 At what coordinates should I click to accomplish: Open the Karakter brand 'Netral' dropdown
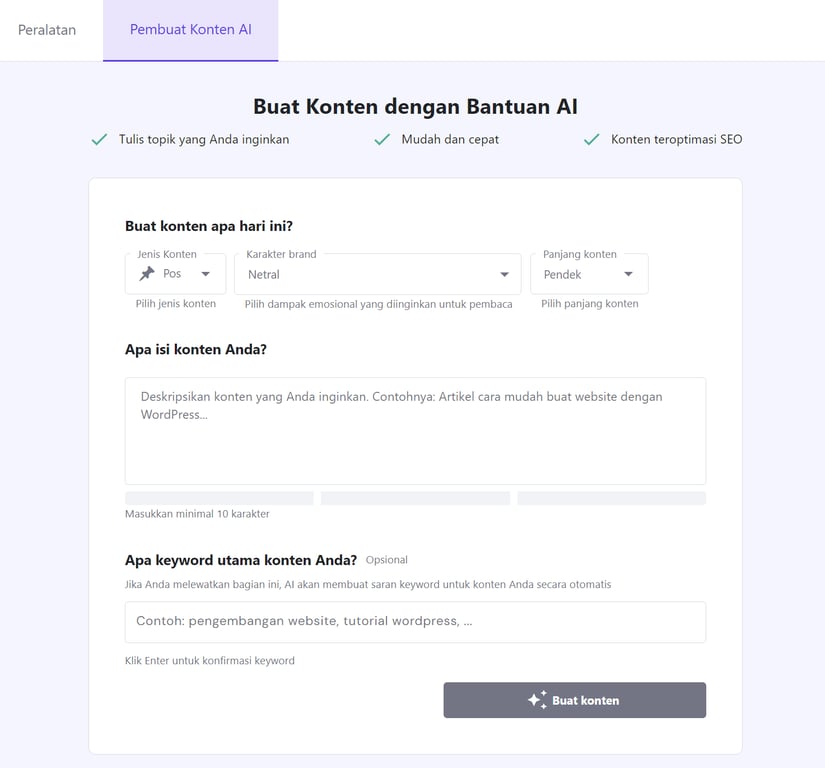(x=377, y=273)
